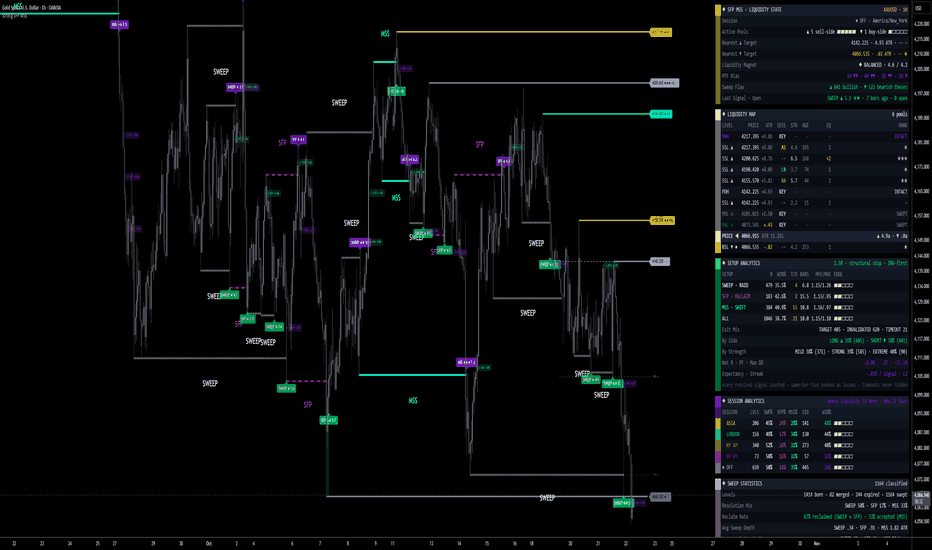Image resolution: width=932 pixels, height=550 pixels.
Task: Click the topmost yellow level price tag
Action: tap(661, 32)
